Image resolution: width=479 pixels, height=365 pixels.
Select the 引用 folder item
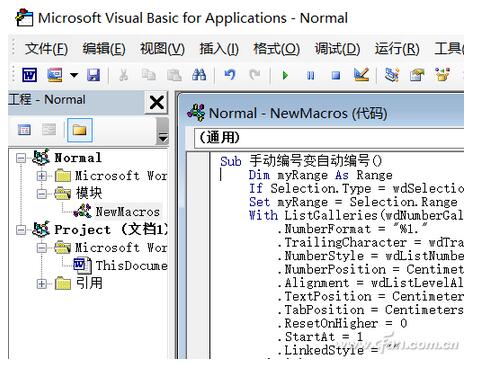[89, 283]
